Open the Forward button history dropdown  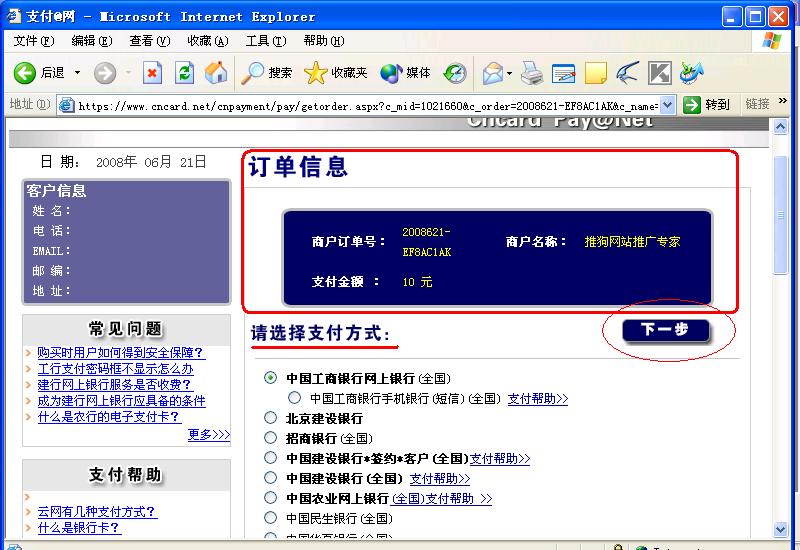(x=128, y=73)
